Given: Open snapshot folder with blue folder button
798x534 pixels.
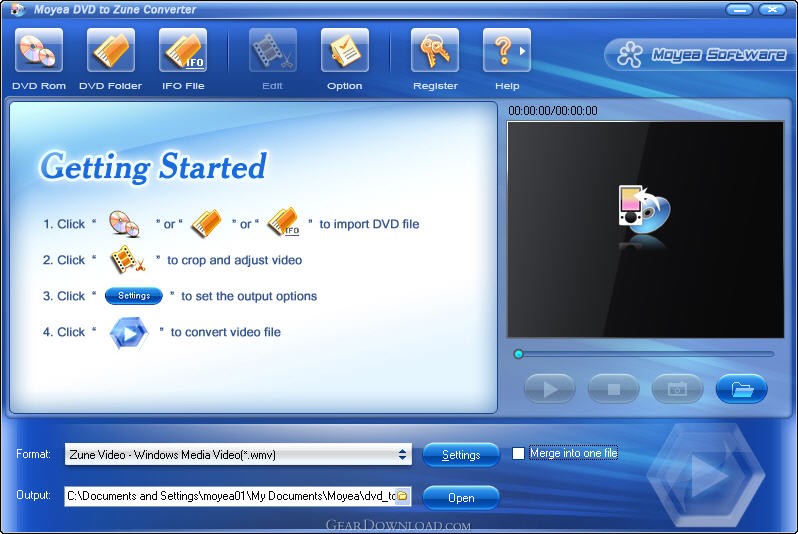Looking at the screenshot, I should coord(742,389).
